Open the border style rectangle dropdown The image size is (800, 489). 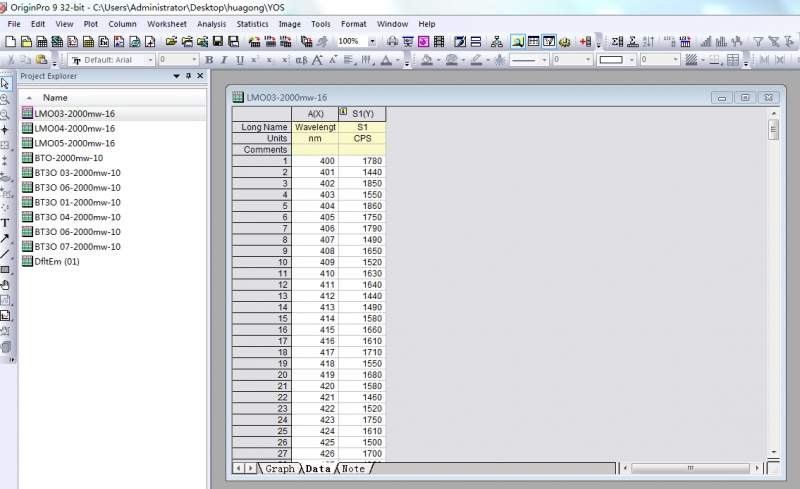click(x=632, y=60)
